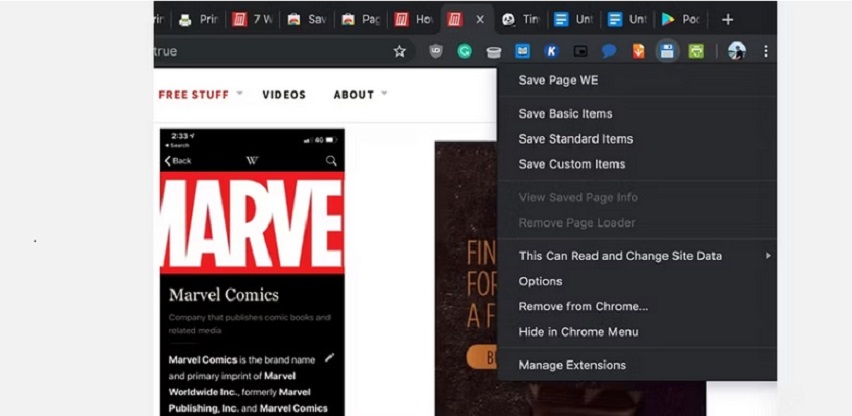Screen dimensions: 852x416
Task: Open Chrome's three-dot menu
Action: (x=766, y=52)
